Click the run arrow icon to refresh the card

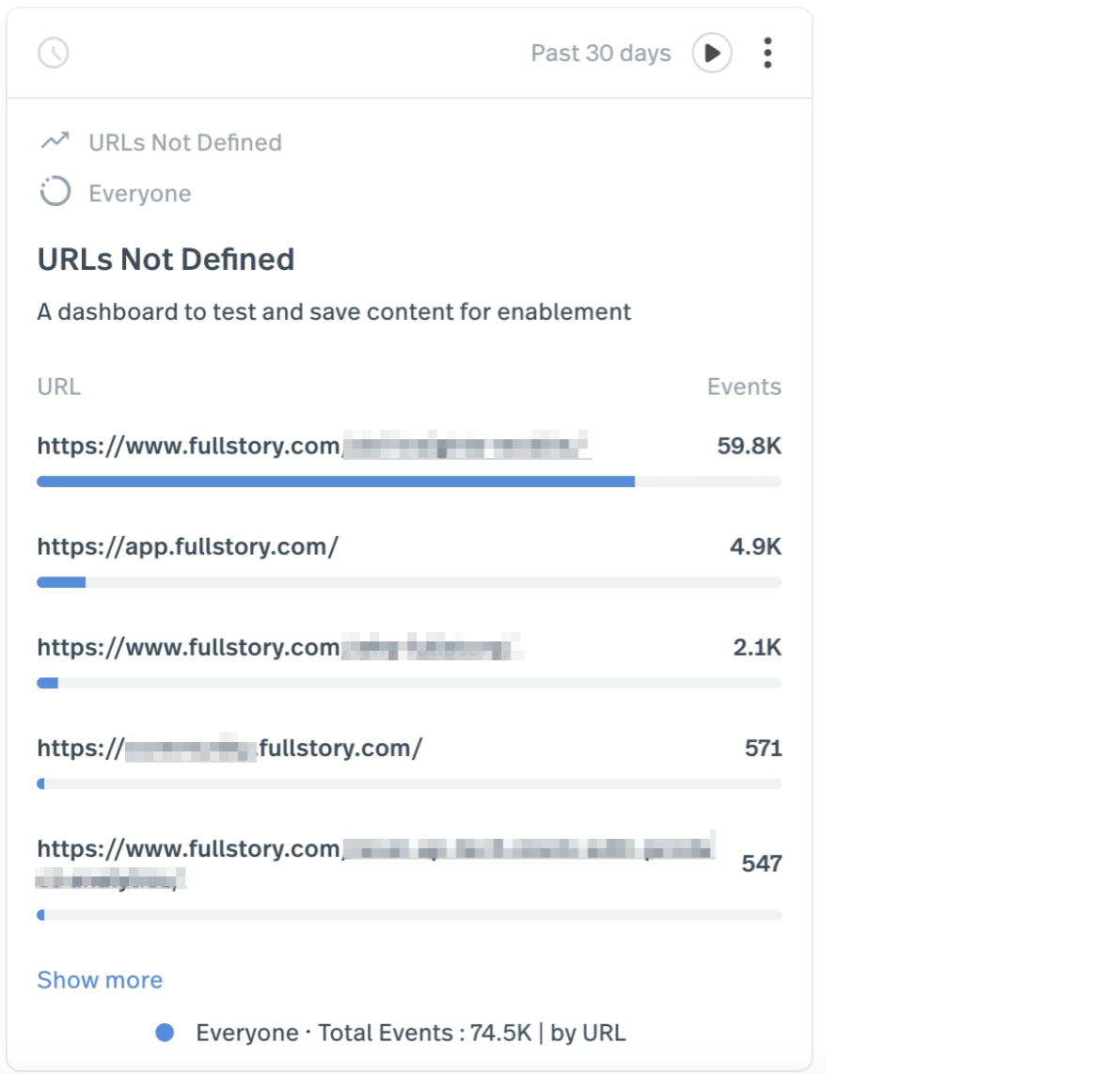[710, 54]
